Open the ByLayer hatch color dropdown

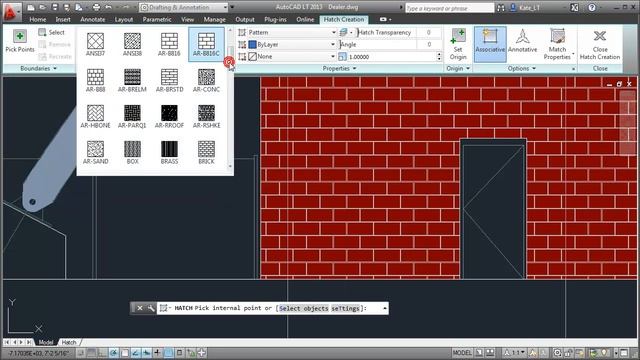[x=292, y=44]
